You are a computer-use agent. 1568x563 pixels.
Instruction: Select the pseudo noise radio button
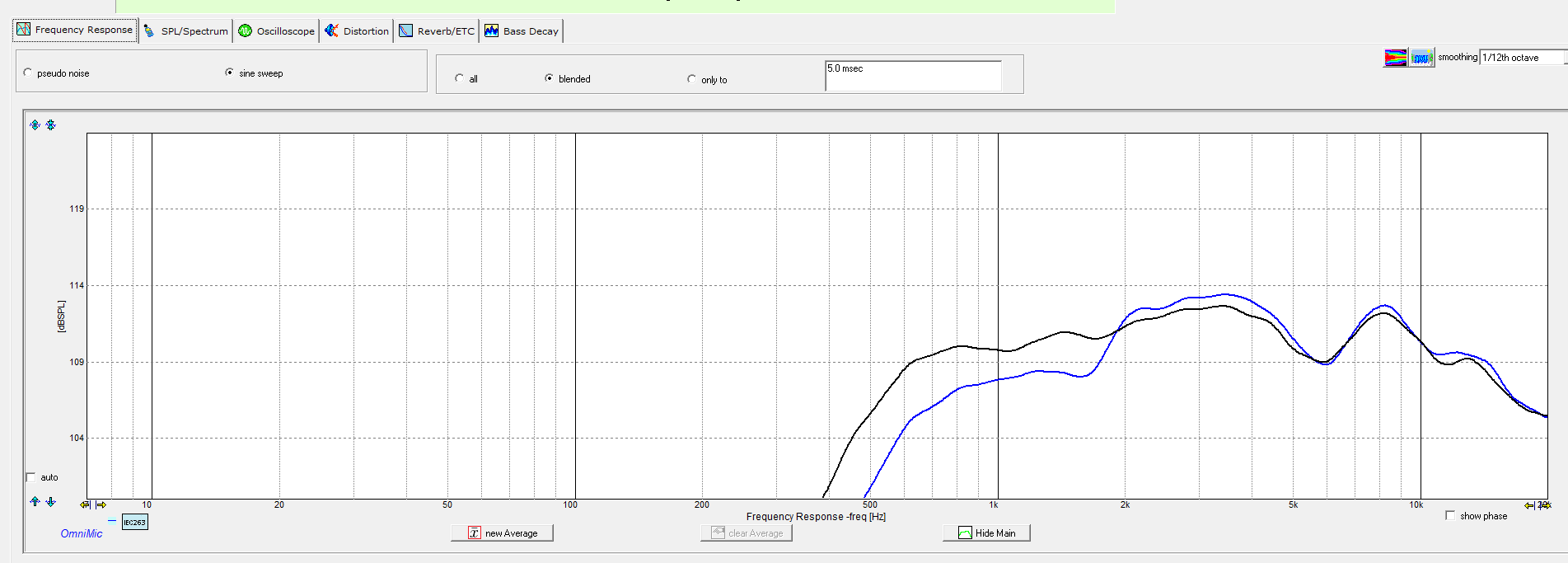(x=28, y=73)
